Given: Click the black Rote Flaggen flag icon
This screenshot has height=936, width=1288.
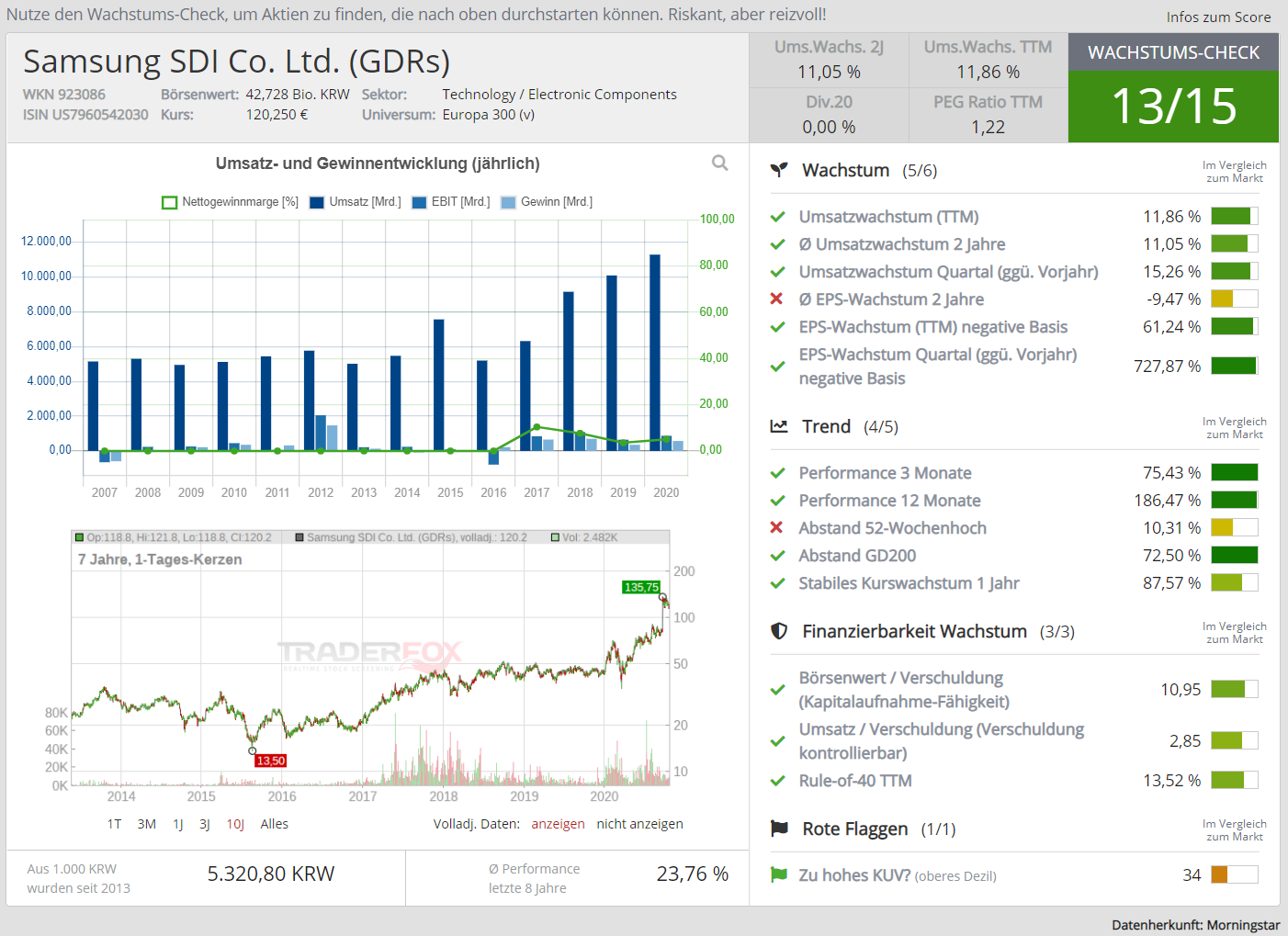Looking at the screenshot, I should (779, 829).
